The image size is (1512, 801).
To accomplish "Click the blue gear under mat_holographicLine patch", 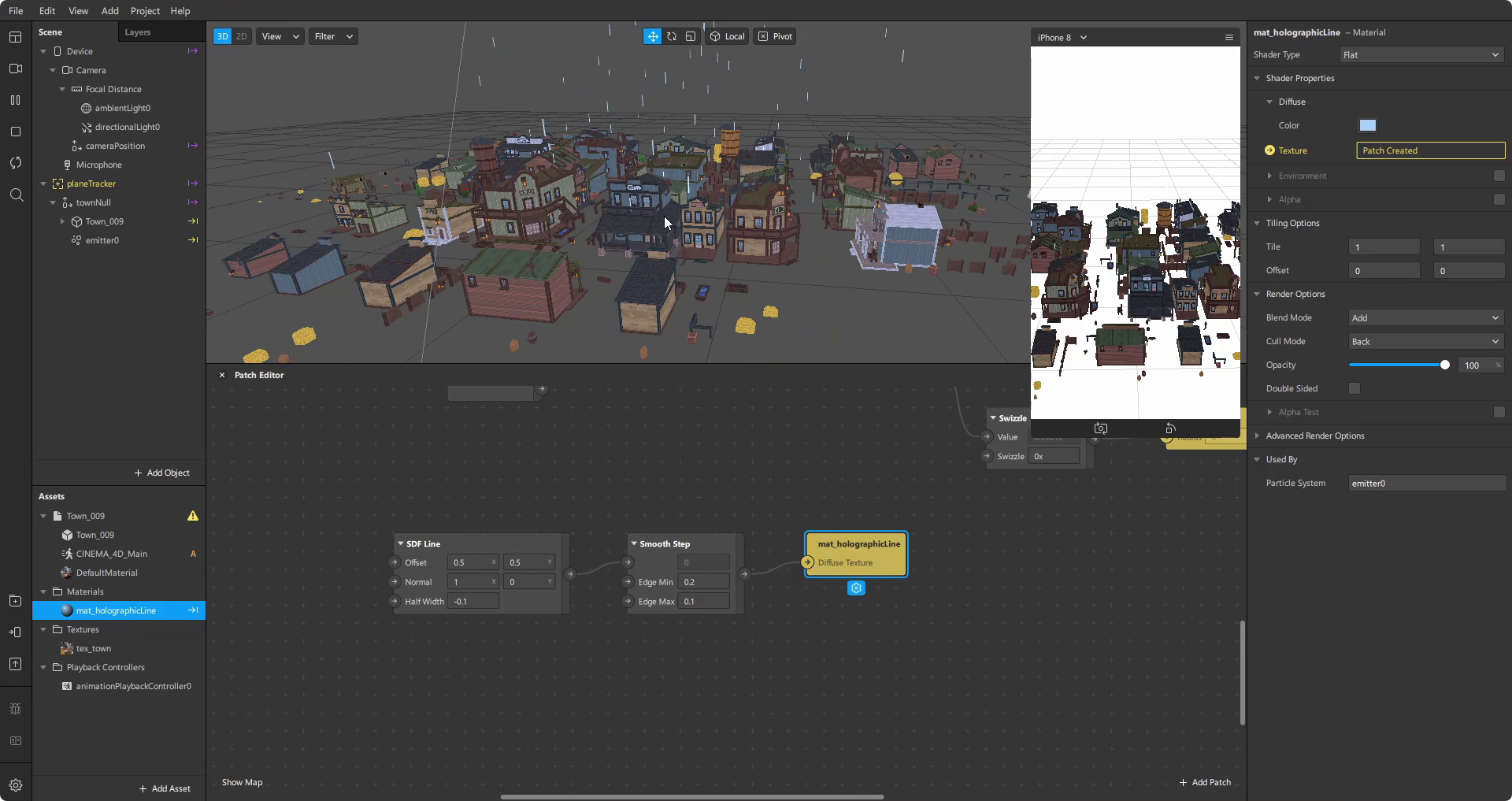I will pos(856,588).
